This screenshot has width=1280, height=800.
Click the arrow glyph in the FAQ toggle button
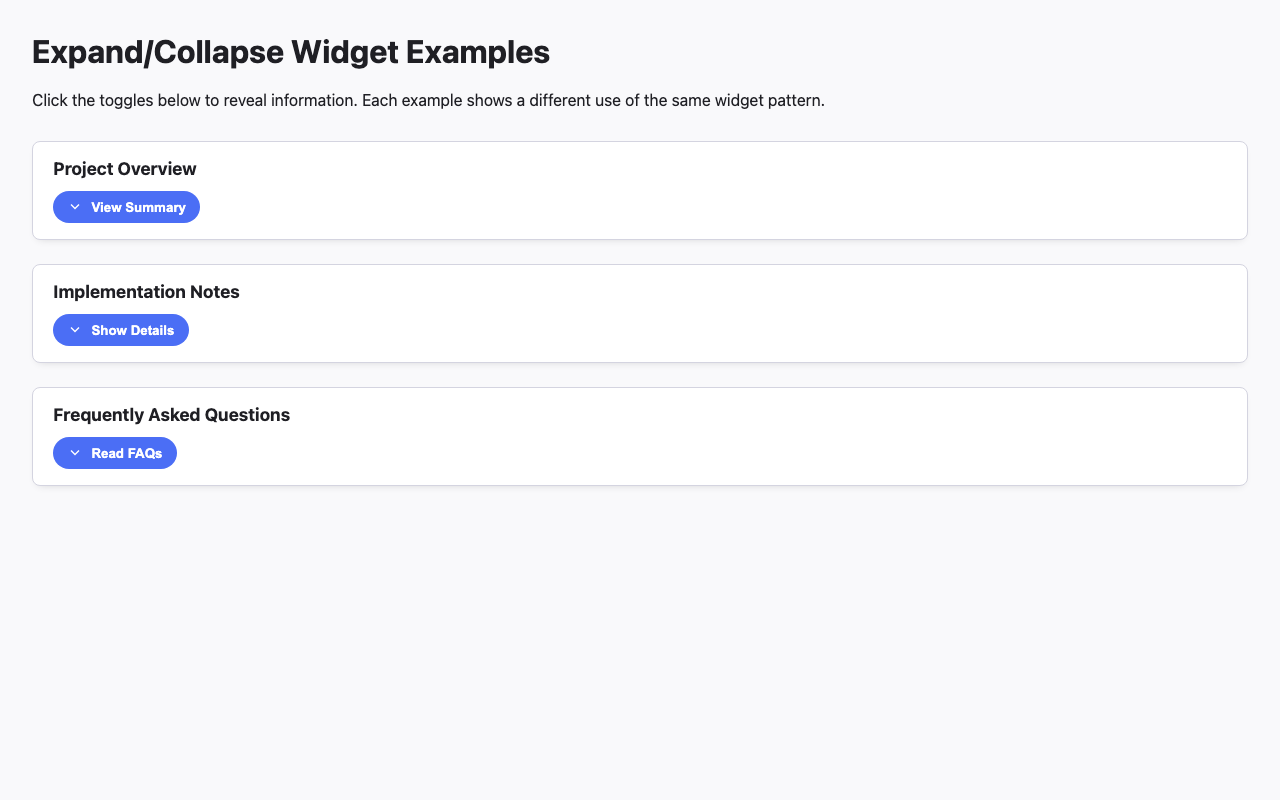(x=74, y=453)
